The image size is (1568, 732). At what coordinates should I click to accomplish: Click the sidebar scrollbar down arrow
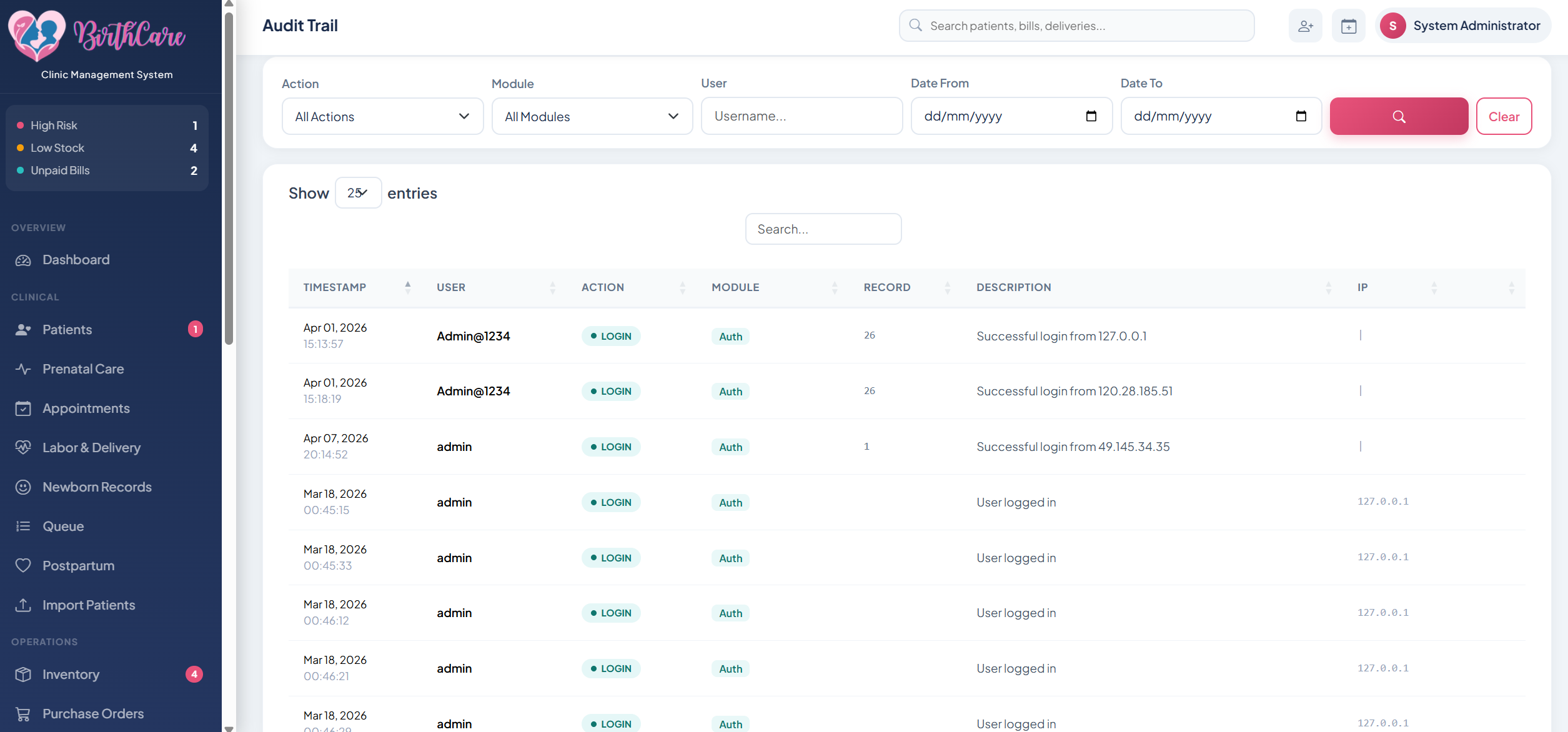click(229, 728)
